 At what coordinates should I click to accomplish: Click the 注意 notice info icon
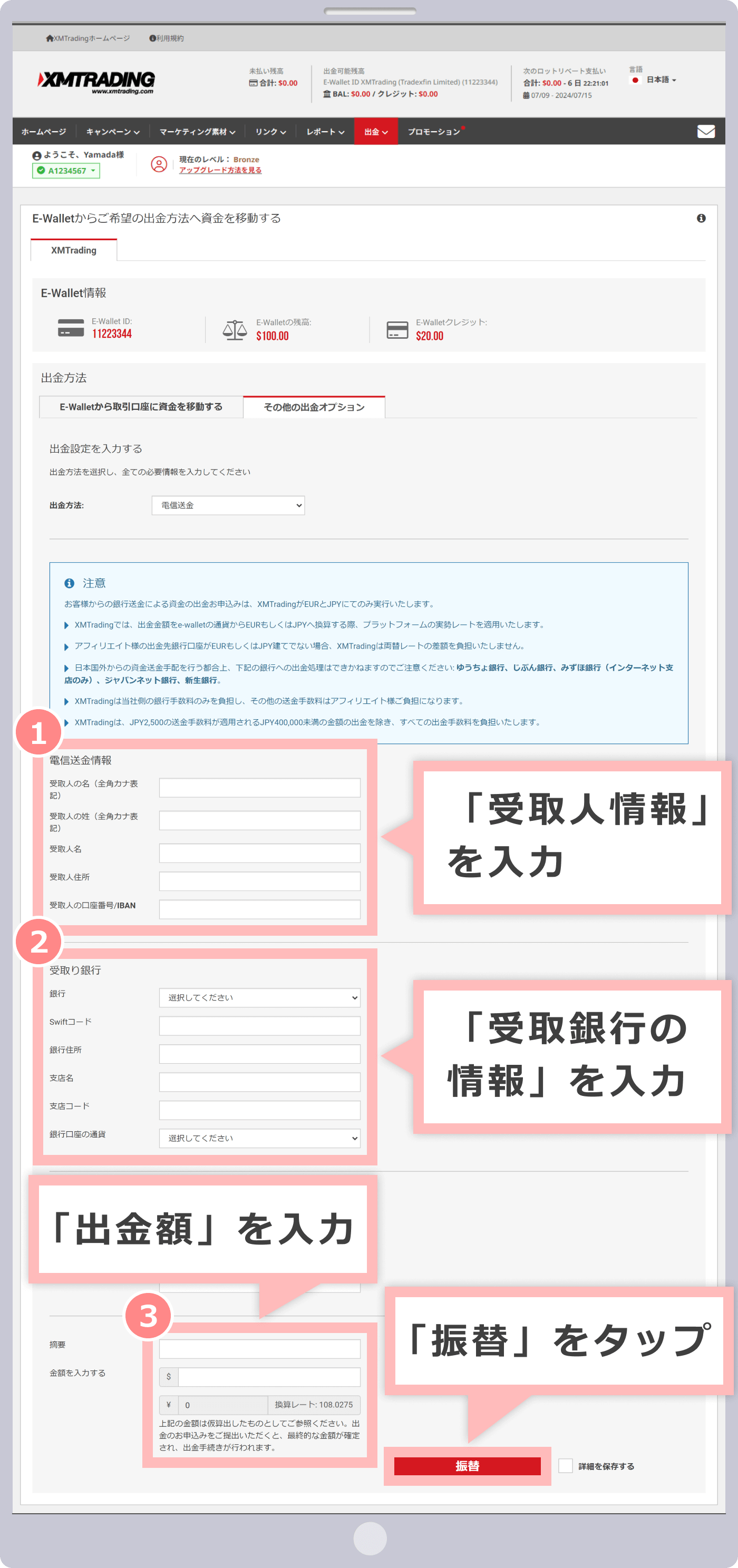70,583
